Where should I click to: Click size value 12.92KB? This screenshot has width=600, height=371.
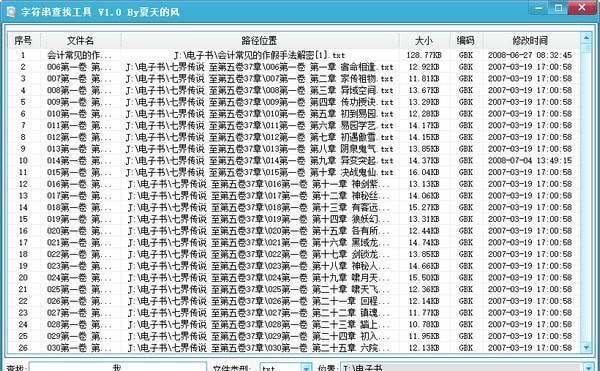click(424, 67)
